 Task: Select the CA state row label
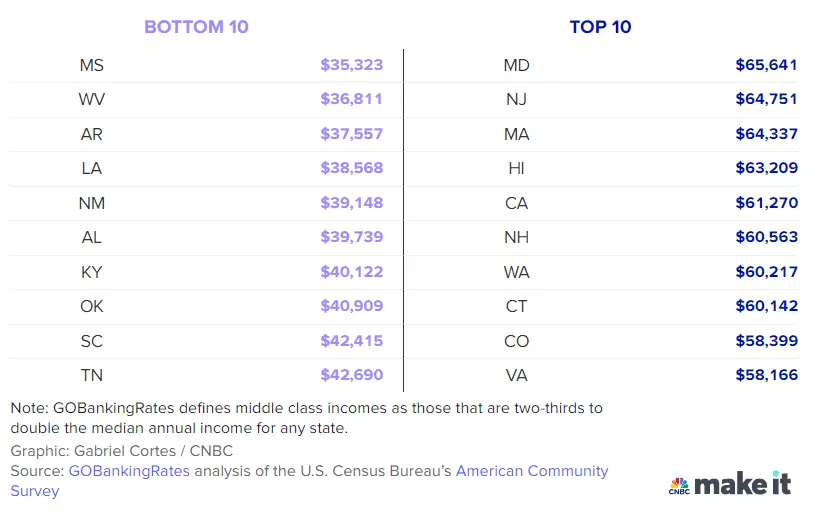[x=516, y=203]
